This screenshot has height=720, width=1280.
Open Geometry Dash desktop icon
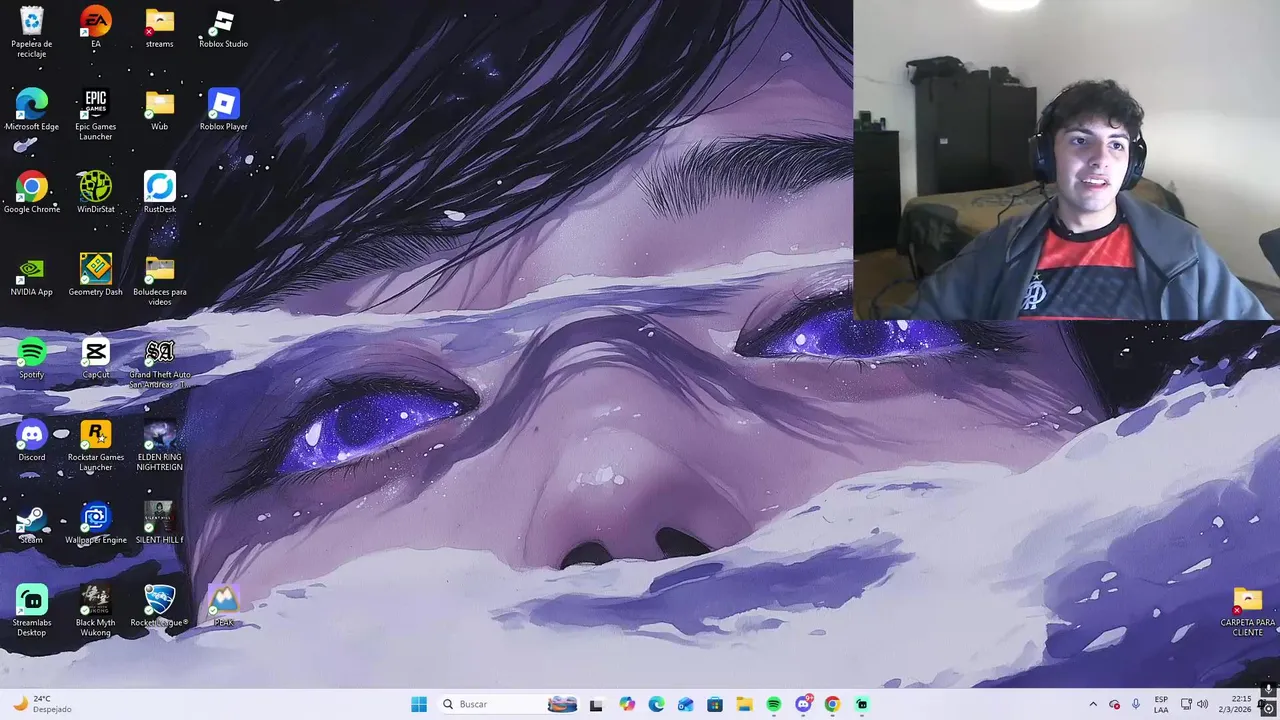pyautogui.click(x=96, y=276)
